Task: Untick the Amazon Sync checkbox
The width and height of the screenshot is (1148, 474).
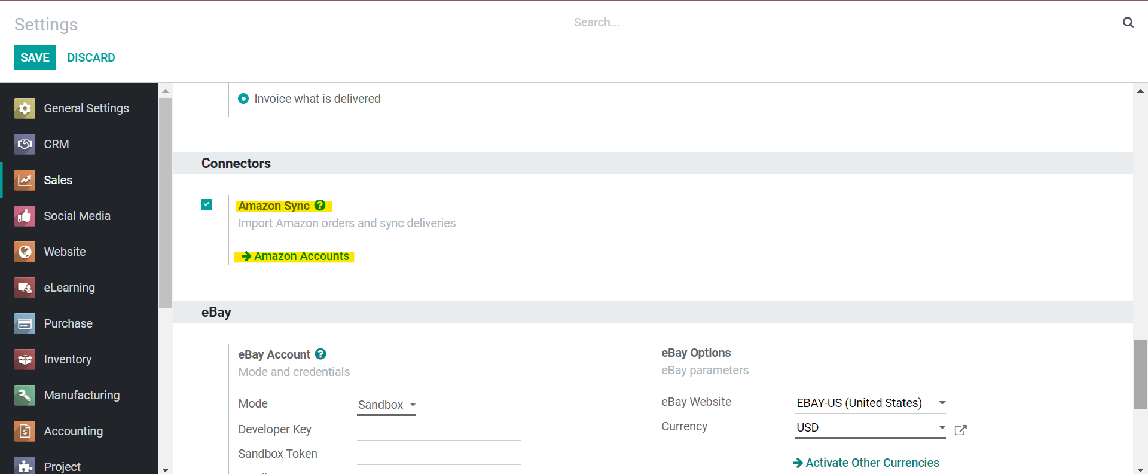Action: (x=206, y=204)
